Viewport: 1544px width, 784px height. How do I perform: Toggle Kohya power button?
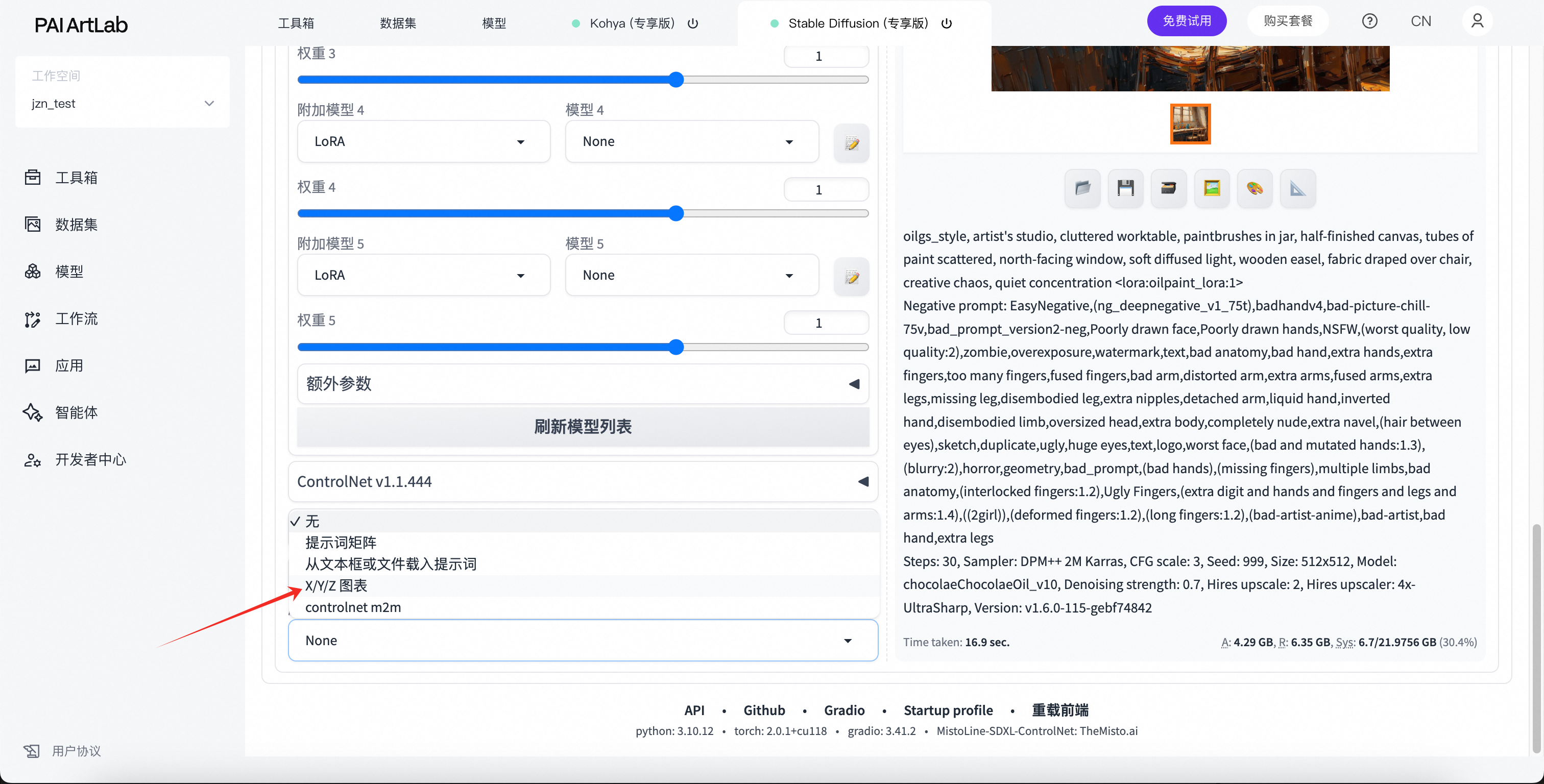[x=693, y=23]
